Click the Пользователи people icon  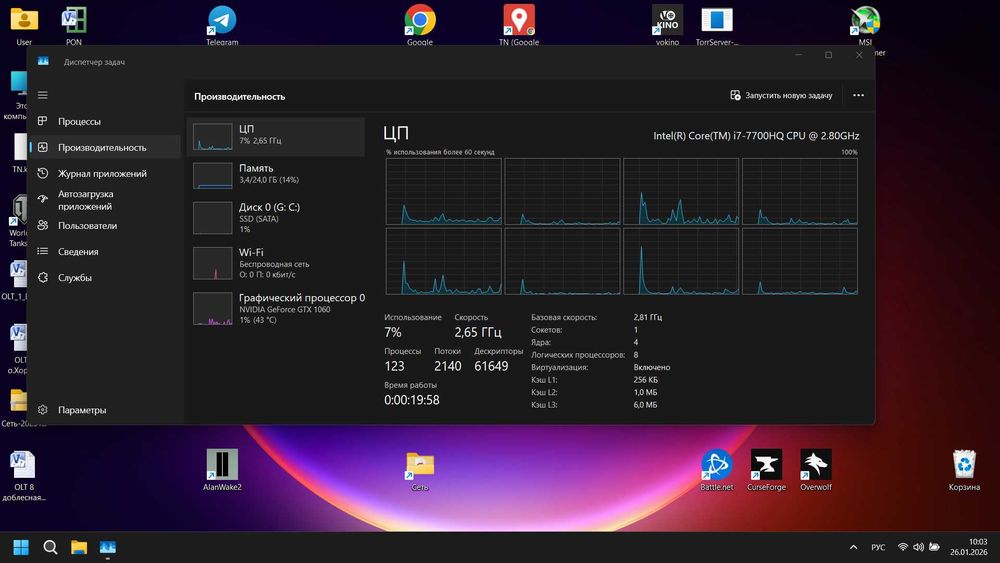point(43,225)
